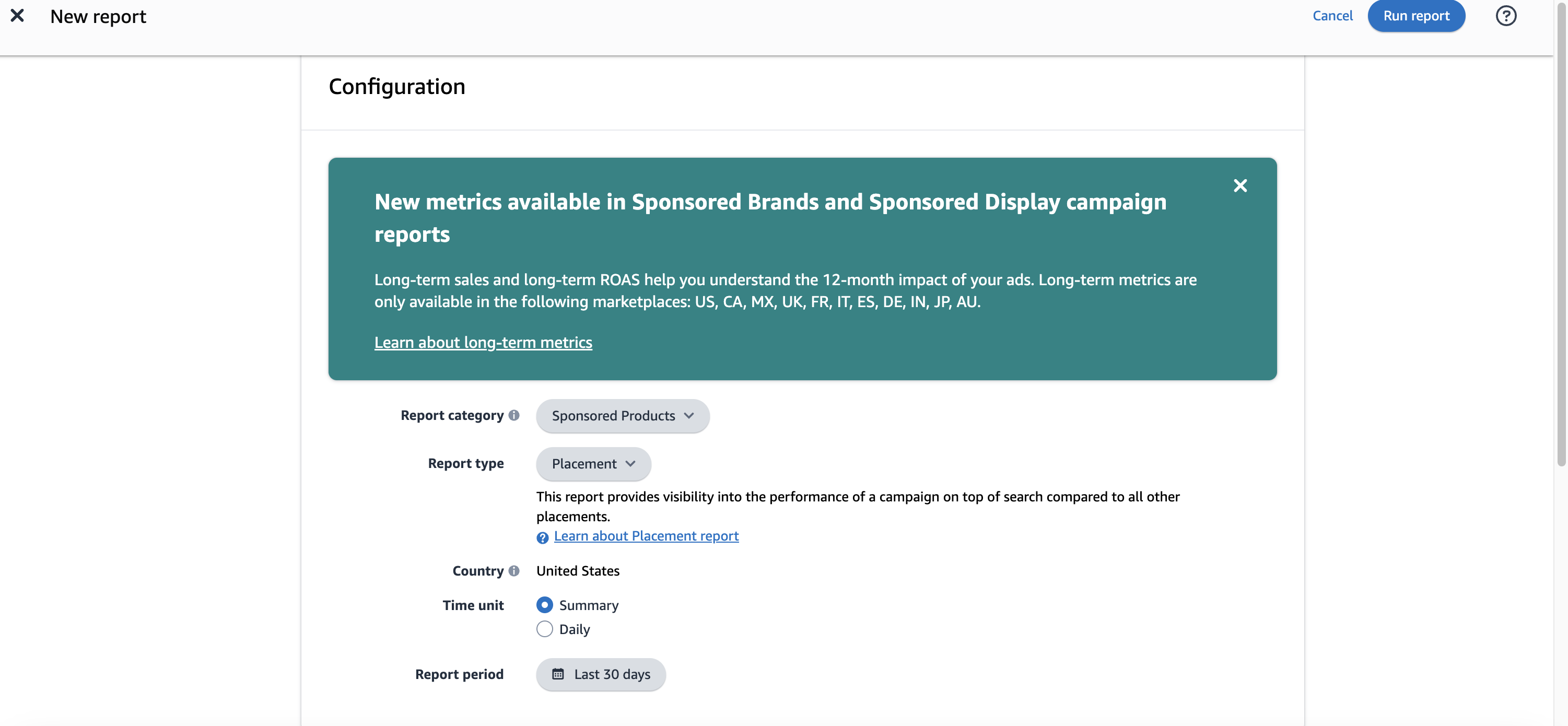Open the Placement report type dropdown
1568x726 pixels.
(593, 464)
